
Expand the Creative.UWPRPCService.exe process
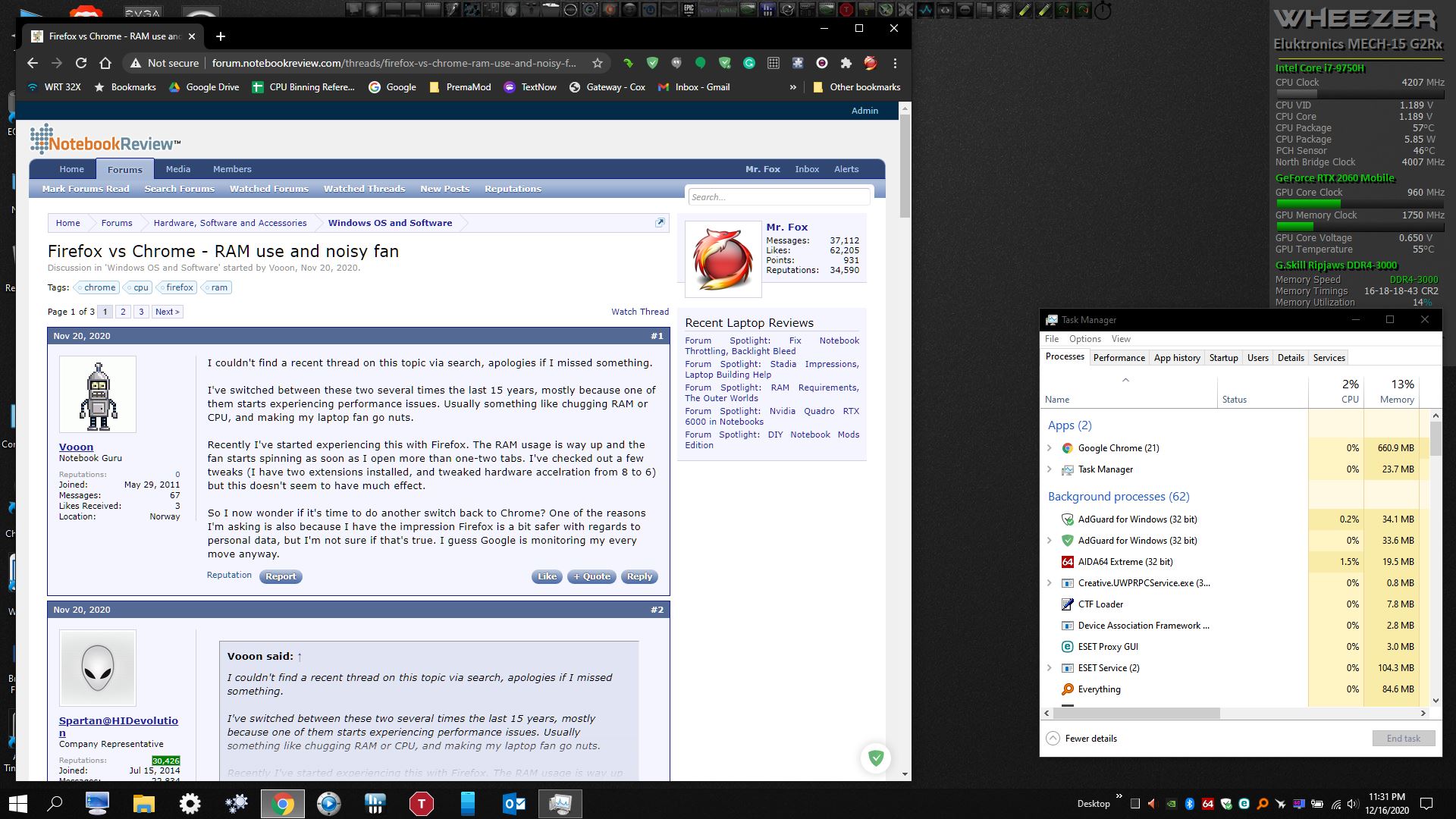[x=1050, y=583]
